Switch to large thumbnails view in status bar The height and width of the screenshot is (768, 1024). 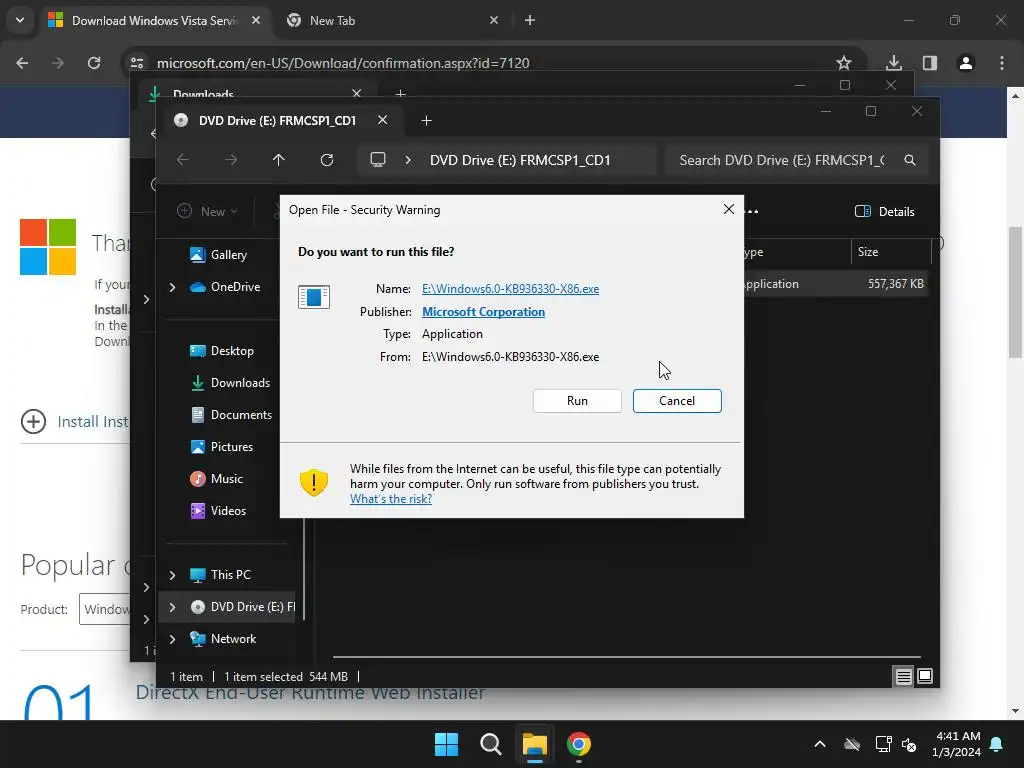pyautogui.click(x=925, y=677)
